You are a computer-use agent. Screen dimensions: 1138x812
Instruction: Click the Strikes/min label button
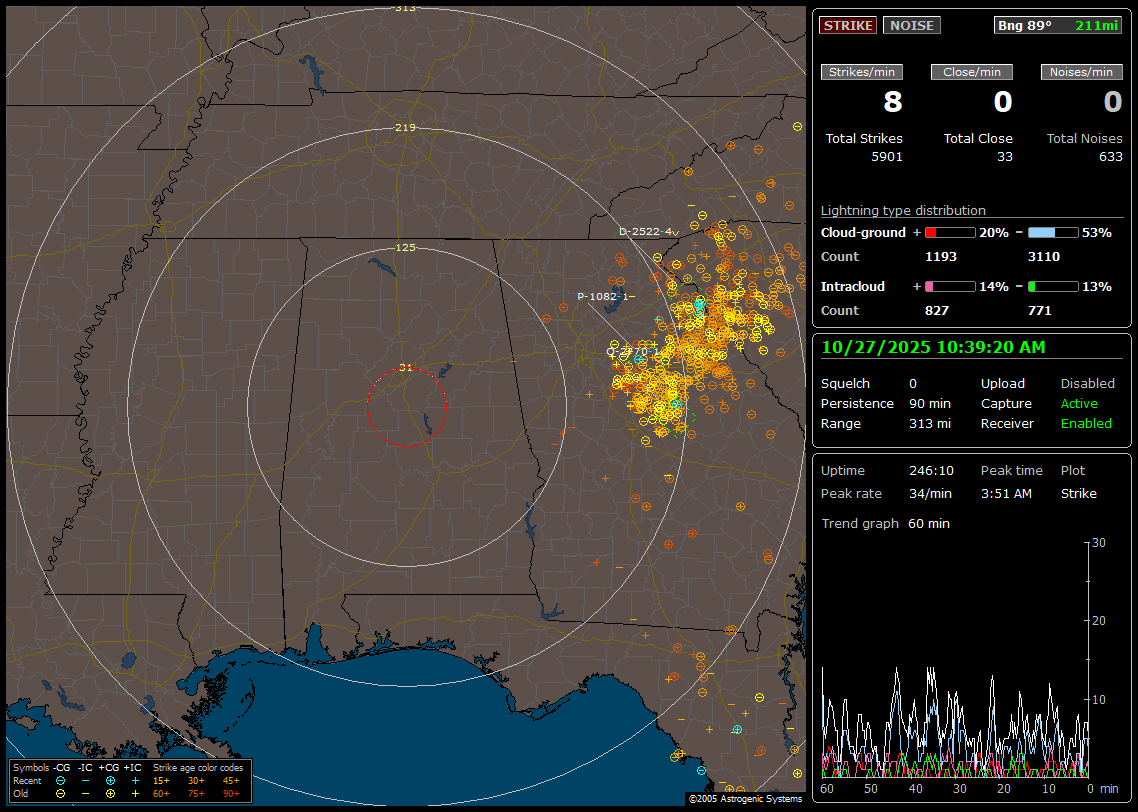862,72
